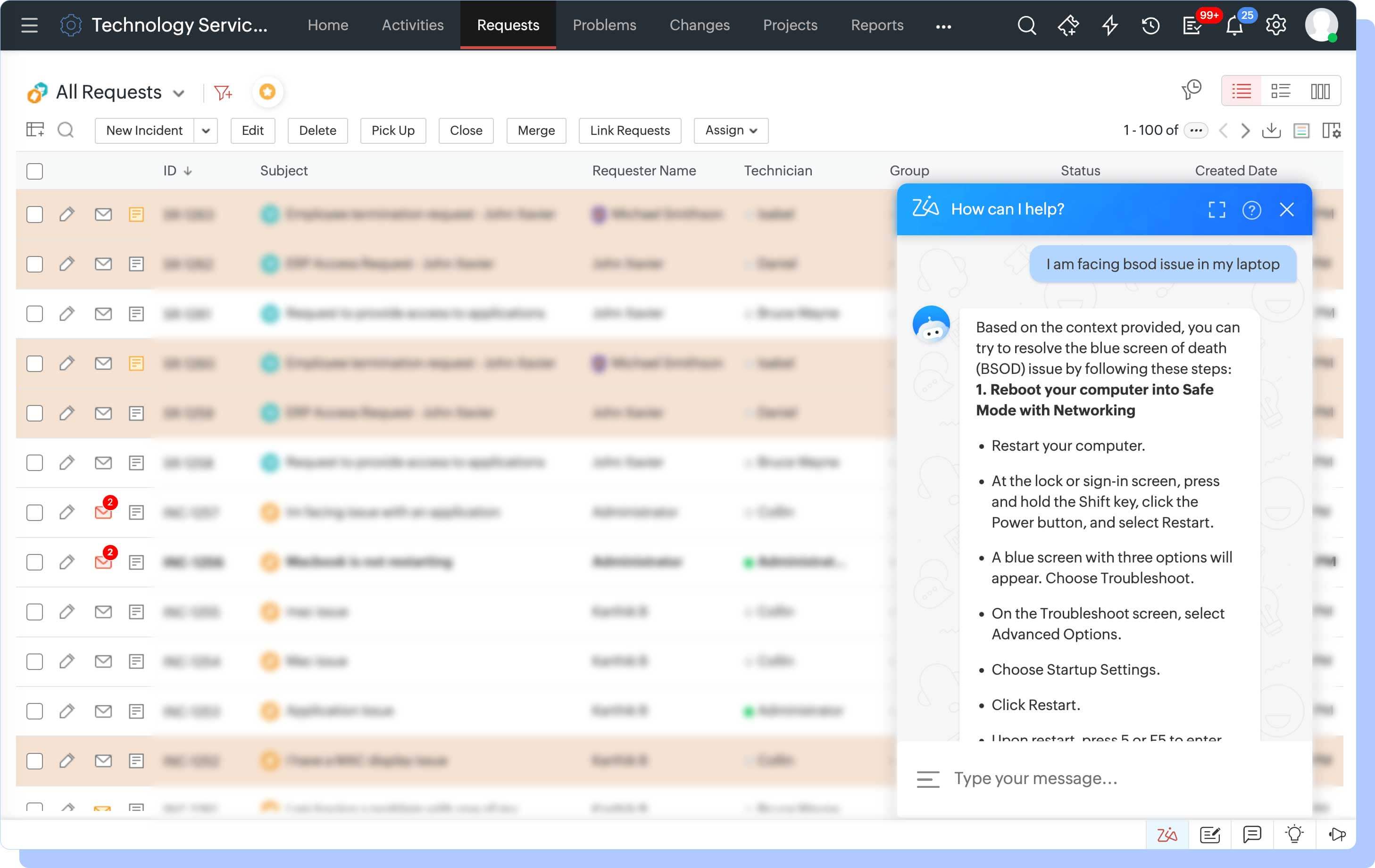
Task: Expand the All Requests view dropdown
Action: point(179,93)
